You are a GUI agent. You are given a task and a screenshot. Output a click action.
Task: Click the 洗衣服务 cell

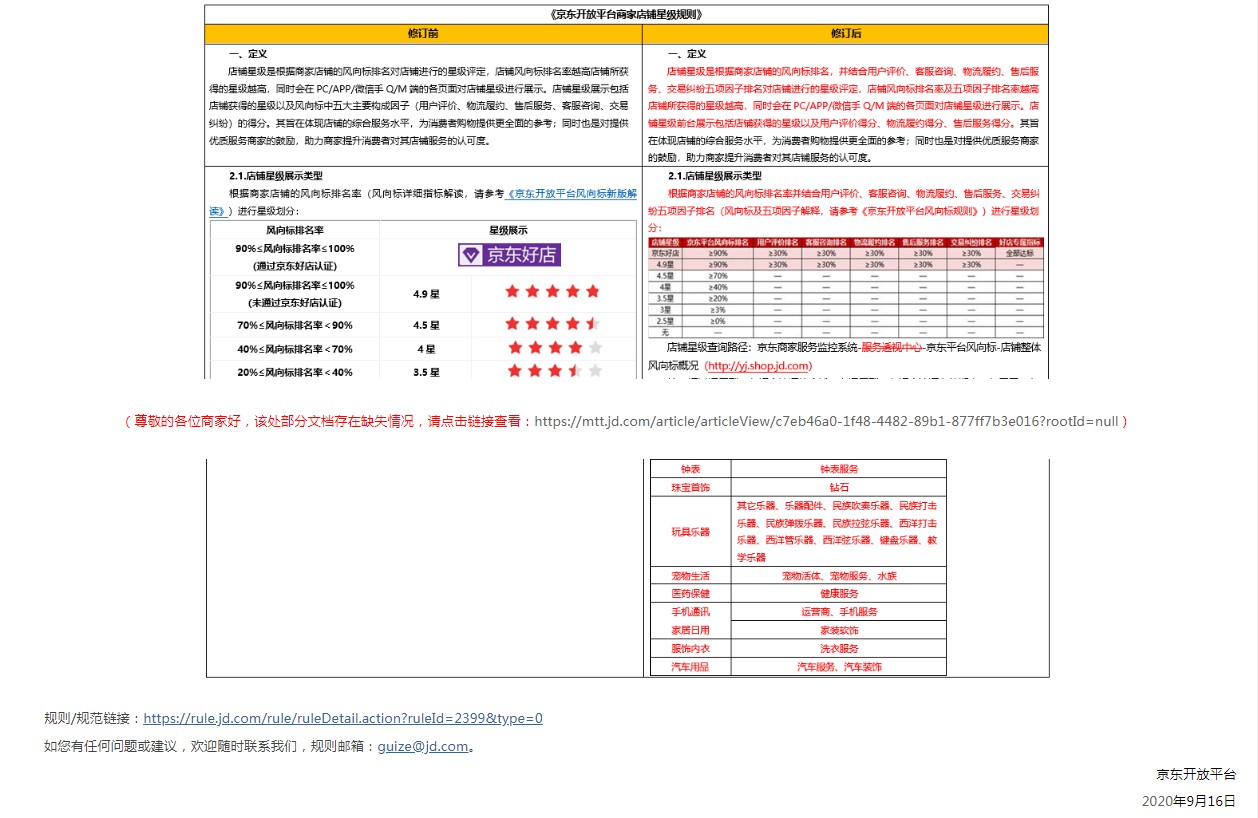[x=839, y=648]
